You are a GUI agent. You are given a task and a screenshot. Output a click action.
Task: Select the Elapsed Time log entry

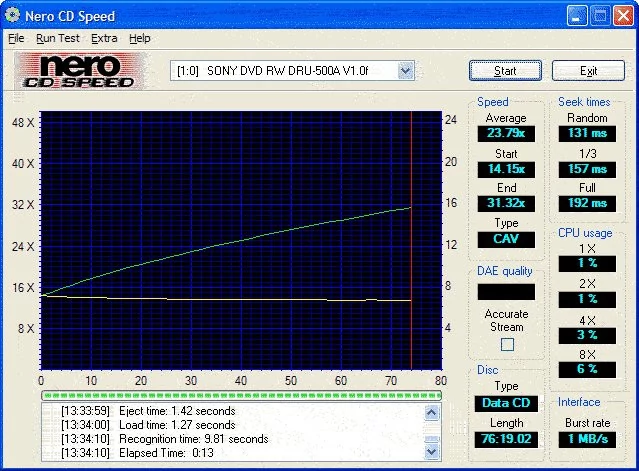(137, 453)
